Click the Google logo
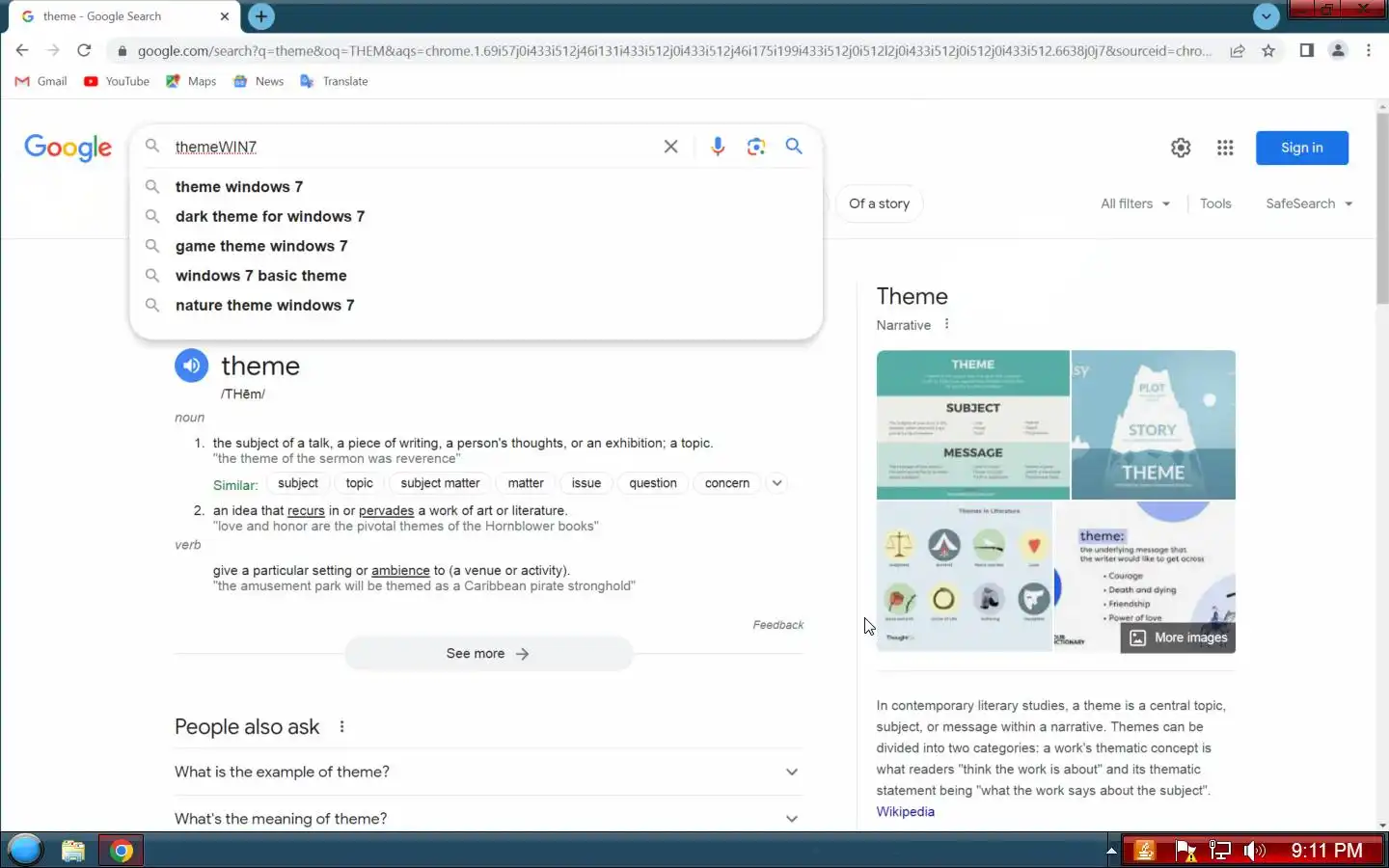Screen dimensions: 1389x868 click(68, 148)
